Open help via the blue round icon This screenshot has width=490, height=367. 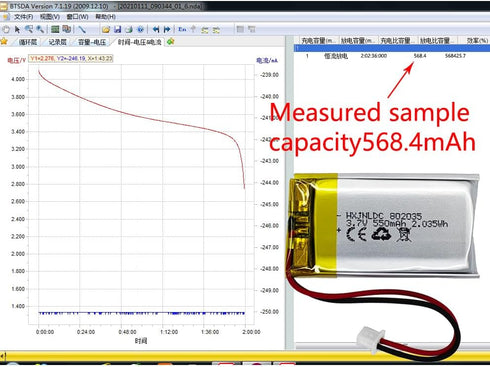point(140,30)
